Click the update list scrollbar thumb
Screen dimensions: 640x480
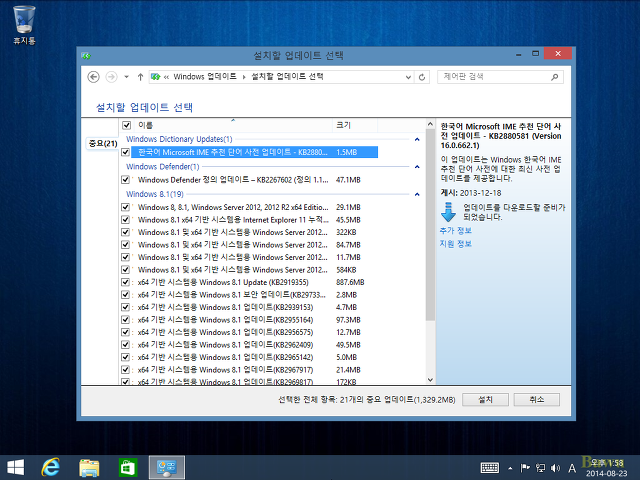430,224
